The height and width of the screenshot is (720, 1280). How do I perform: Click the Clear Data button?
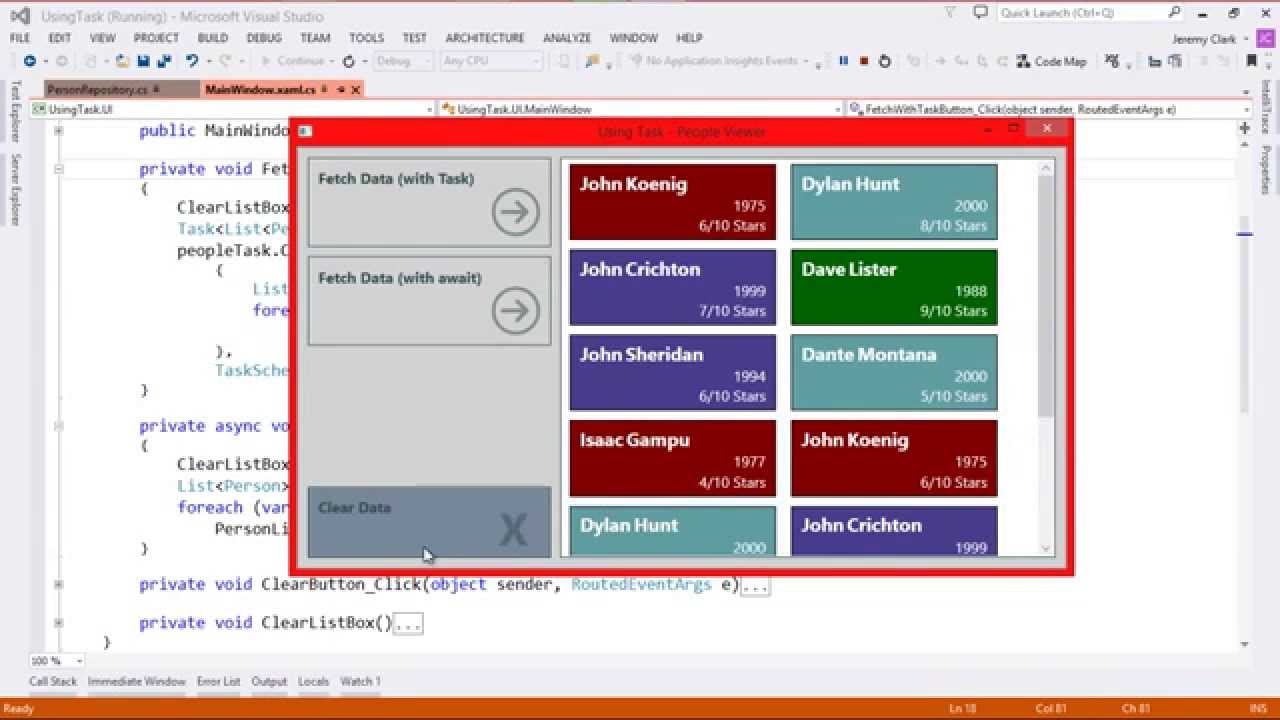(429, 522)
